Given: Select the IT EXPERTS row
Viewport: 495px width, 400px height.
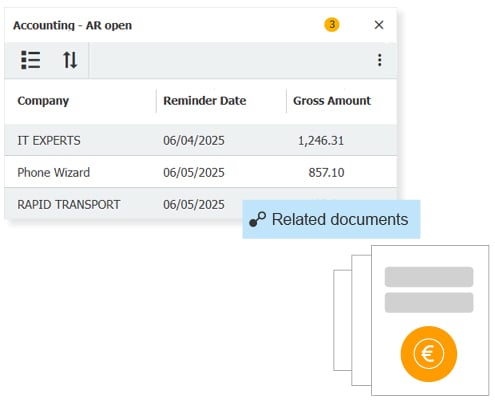Looking at the screenshot, I should pyautogui.click(x=200, y=140).
